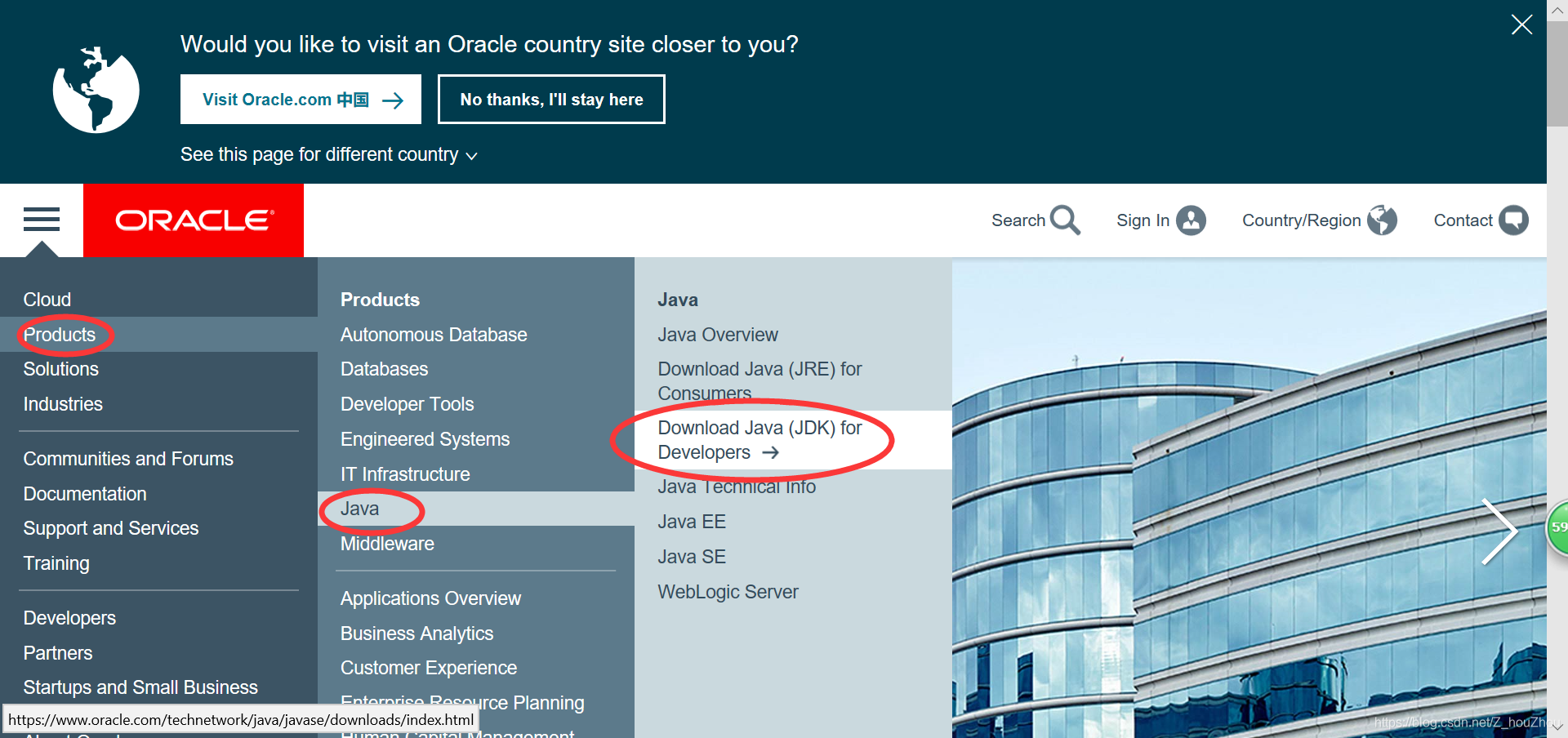Viewport: 1568px width, 738px height.
Task: Click the Java panel heading
Action: [x=678, y=300]
